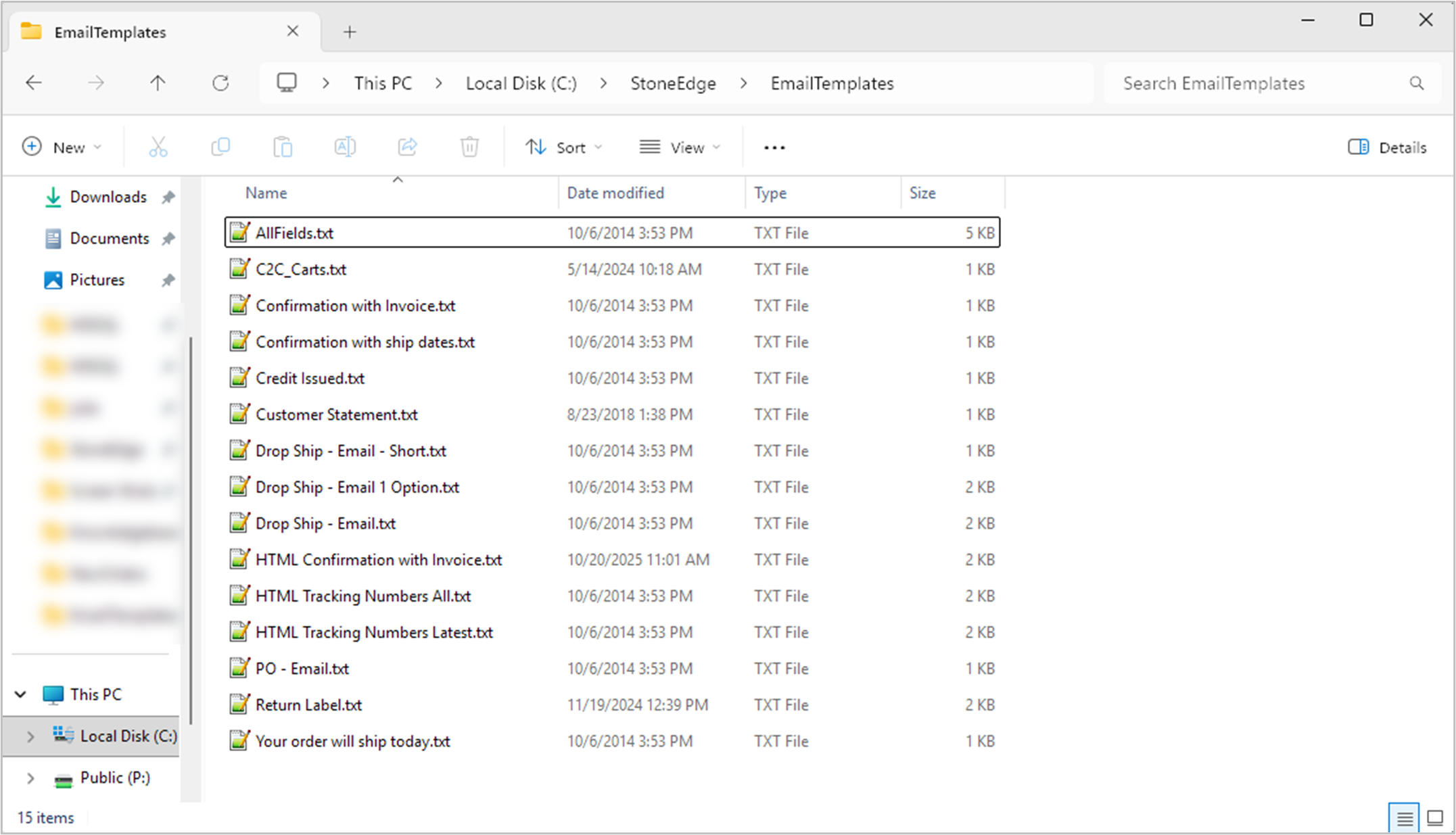Unpin Pictures from quick access
The image size is (1456, 835).
[167, 279]
